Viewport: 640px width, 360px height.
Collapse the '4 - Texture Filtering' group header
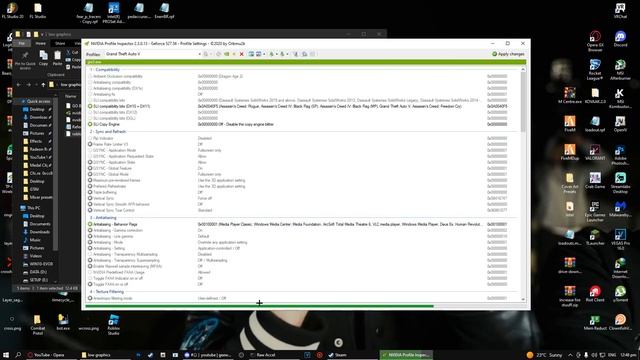tap(107, 292)
